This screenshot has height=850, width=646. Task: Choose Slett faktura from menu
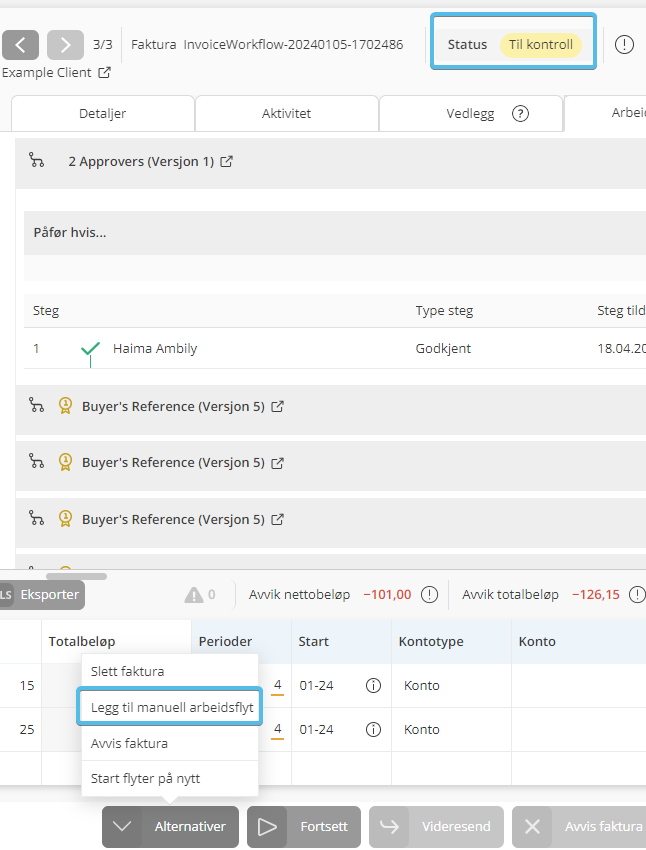point(127,671)
